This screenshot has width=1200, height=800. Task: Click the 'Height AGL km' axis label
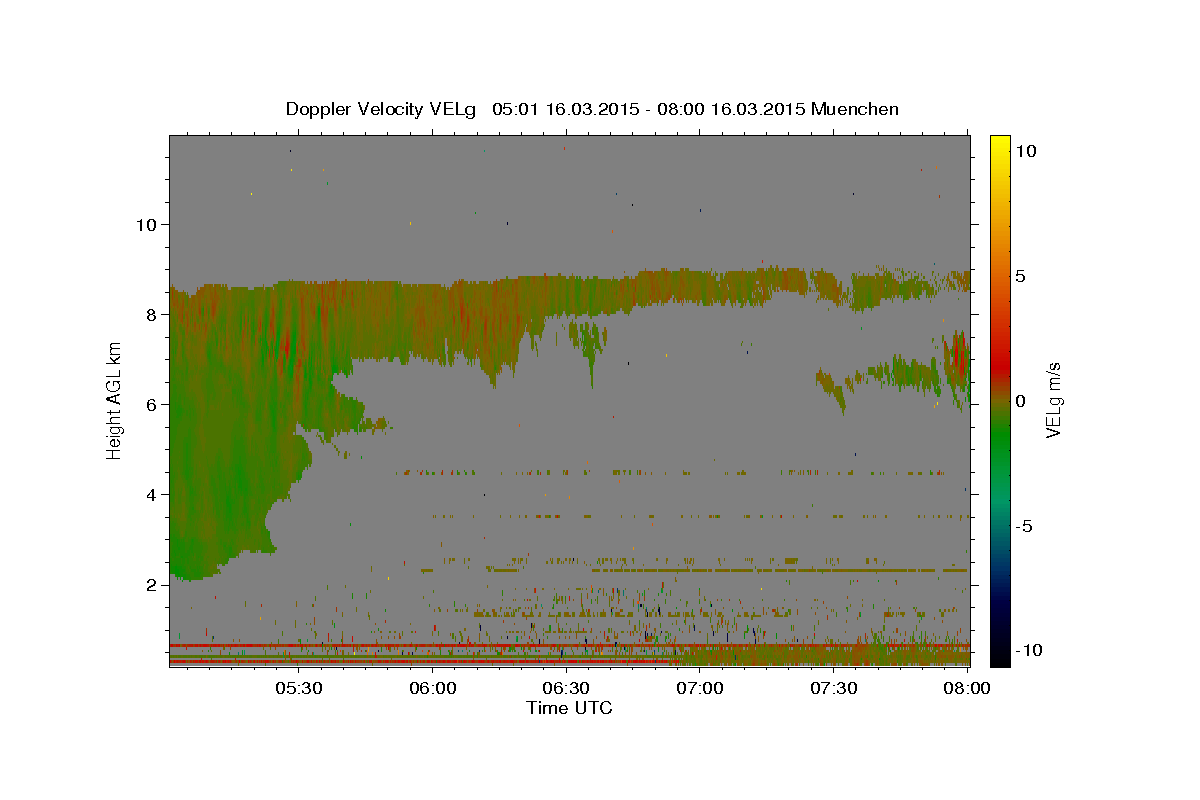tap(115, 400)
